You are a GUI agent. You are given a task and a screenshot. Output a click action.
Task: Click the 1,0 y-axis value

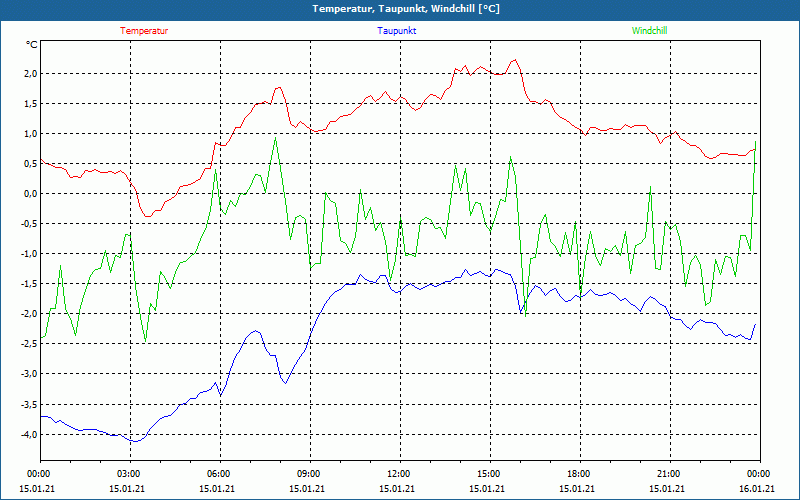31,134
